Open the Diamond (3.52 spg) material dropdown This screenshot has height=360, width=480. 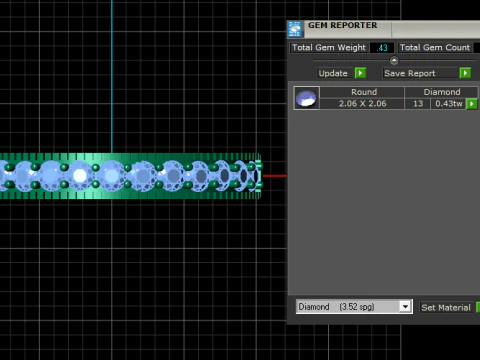405,306
